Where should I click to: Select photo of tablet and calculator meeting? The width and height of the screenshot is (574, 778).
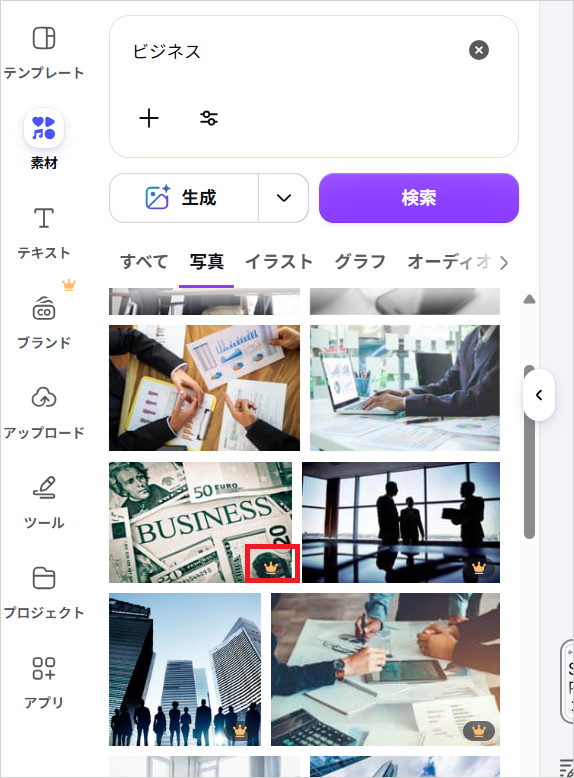click(385, 669)
